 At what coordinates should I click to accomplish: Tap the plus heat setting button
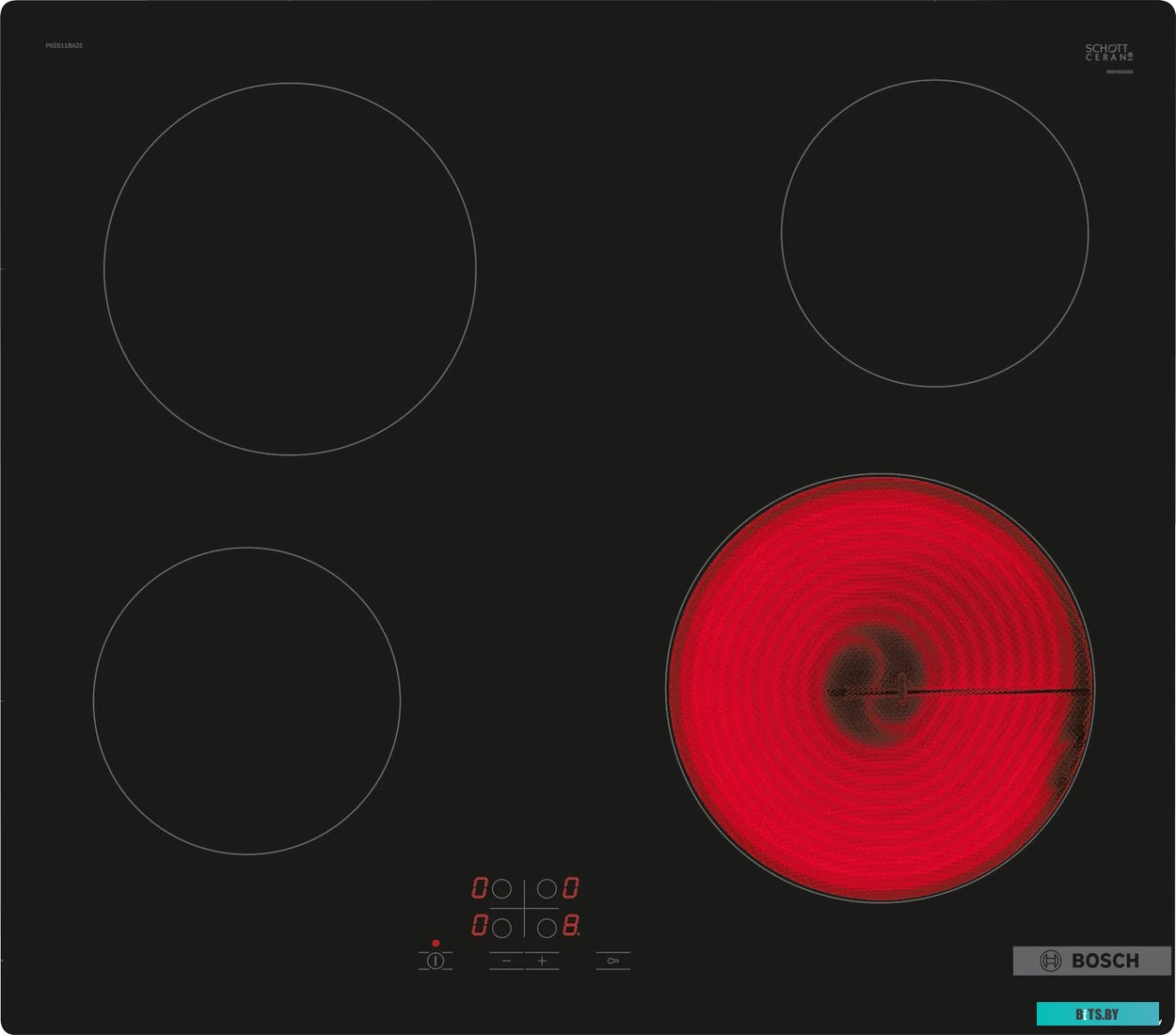pos(542,961)
